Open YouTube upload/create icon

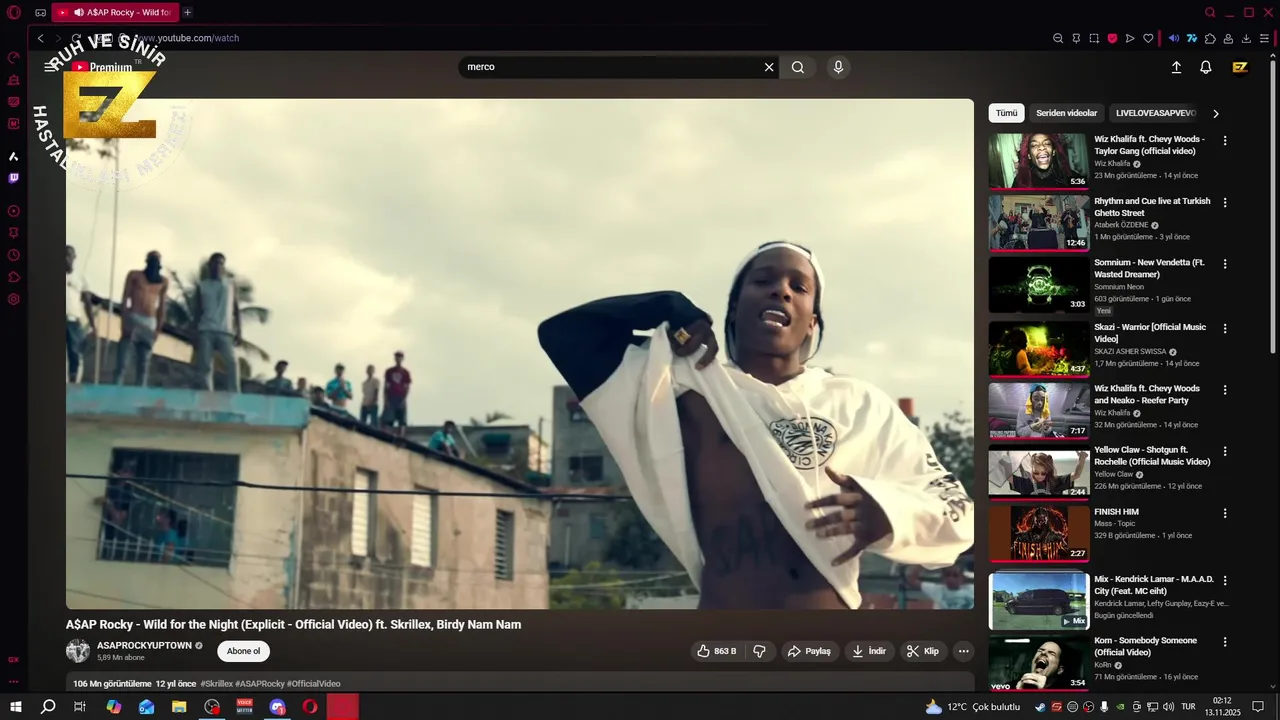pos(1176,67)
